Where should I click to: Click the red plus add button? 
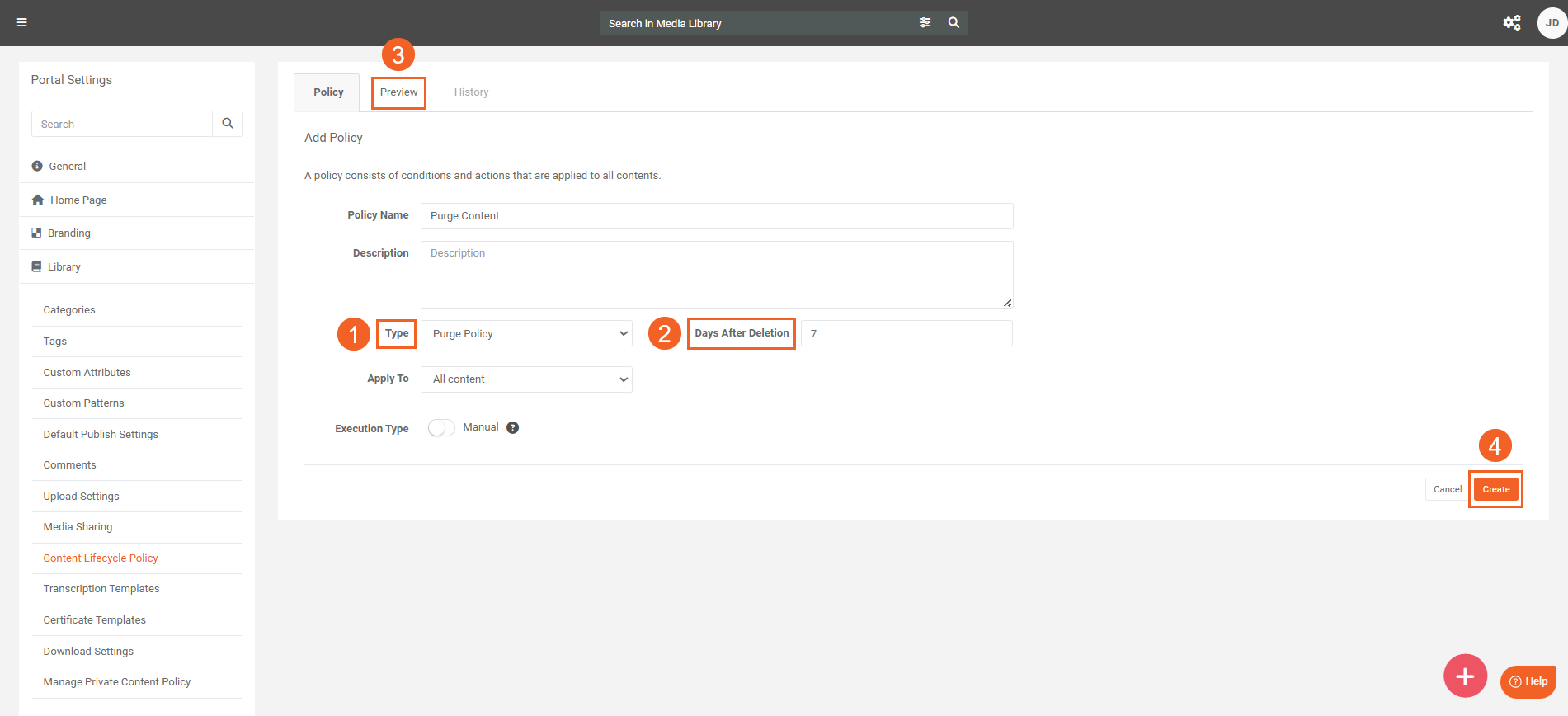(x=1465, y=676)
